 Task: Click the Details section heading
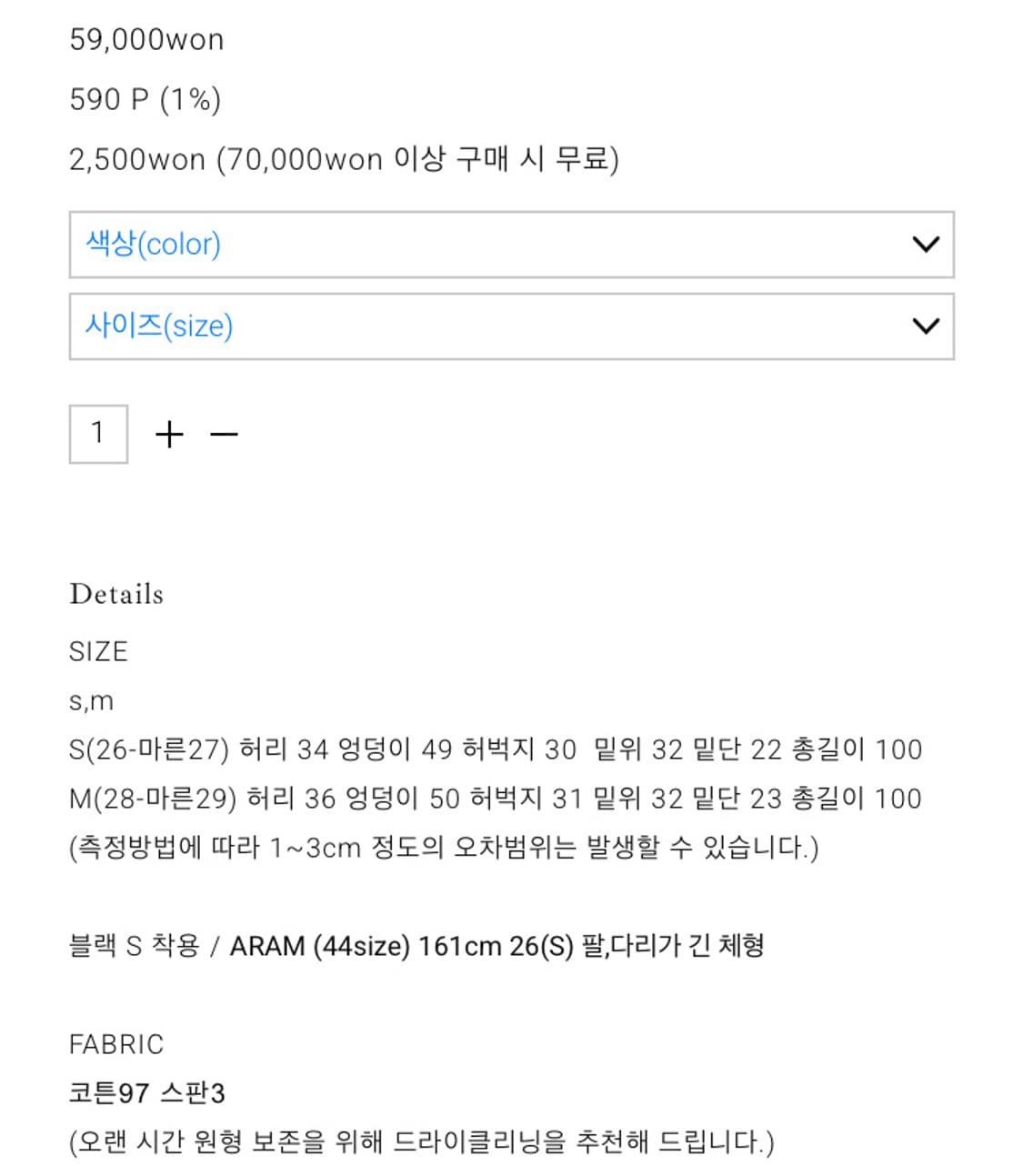116,594
